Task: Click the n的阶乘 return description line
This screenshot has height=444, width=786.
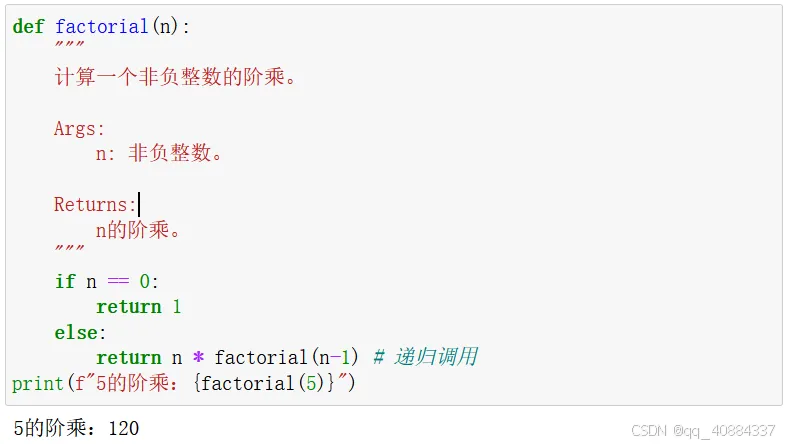Action: click(137, 230)
